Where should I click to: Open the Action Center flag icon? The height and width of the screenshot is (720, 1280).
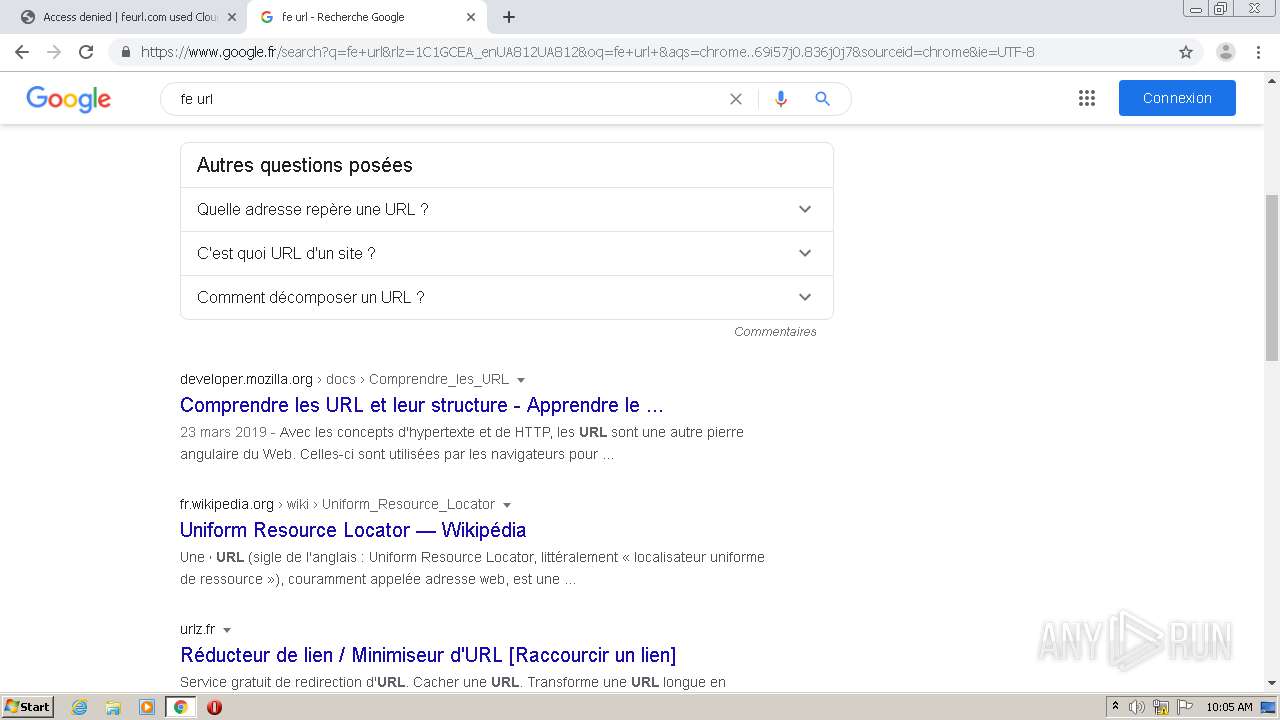pyautogui.click(x=1184, y=707)
